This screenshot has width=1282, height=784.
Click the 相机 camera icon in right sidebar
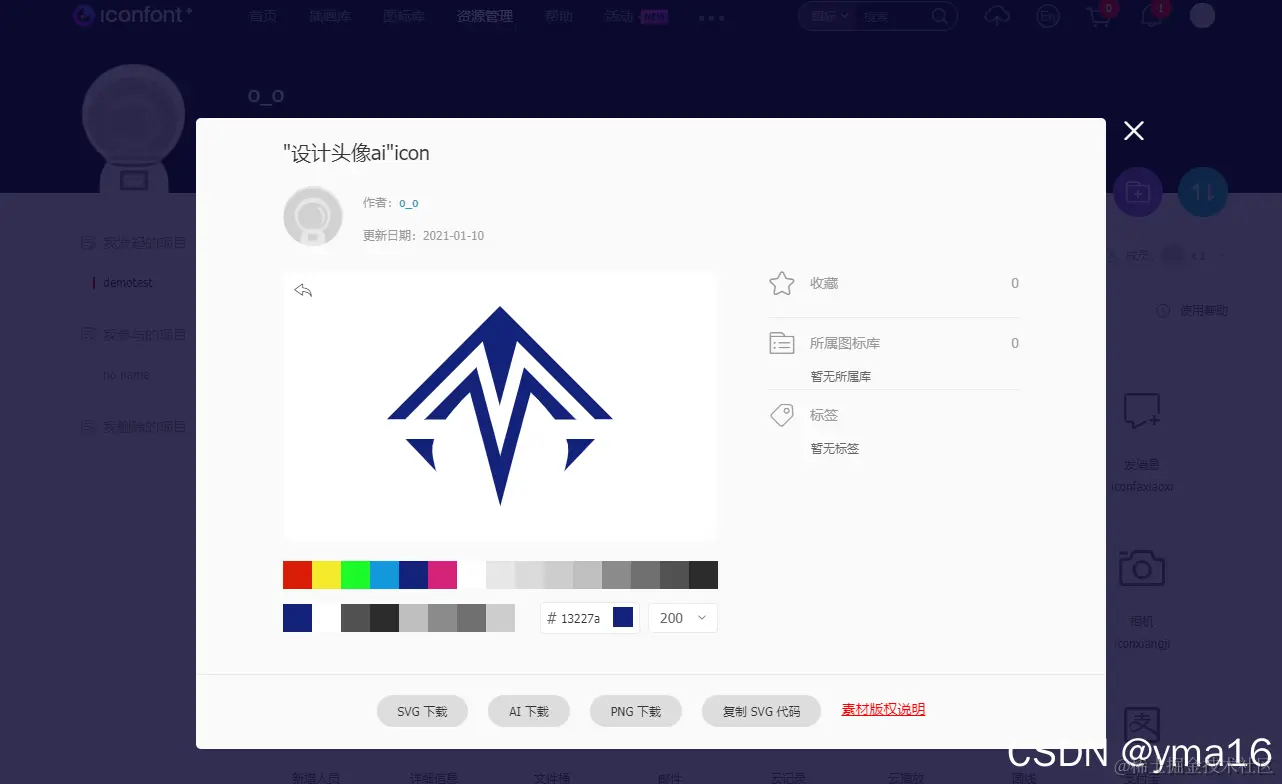1141,567
